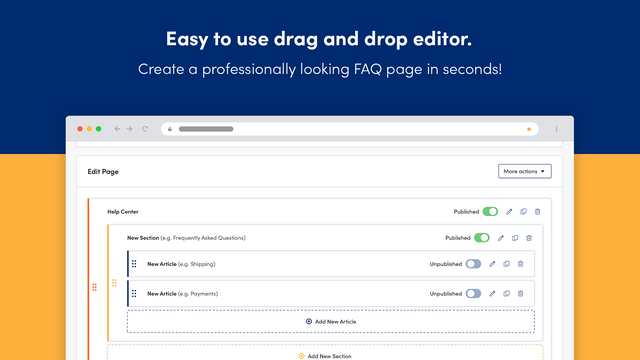Open the browser three-dot menu
Image resolution: width=640 pixels, height=360 pixels.
click(556, 129)
